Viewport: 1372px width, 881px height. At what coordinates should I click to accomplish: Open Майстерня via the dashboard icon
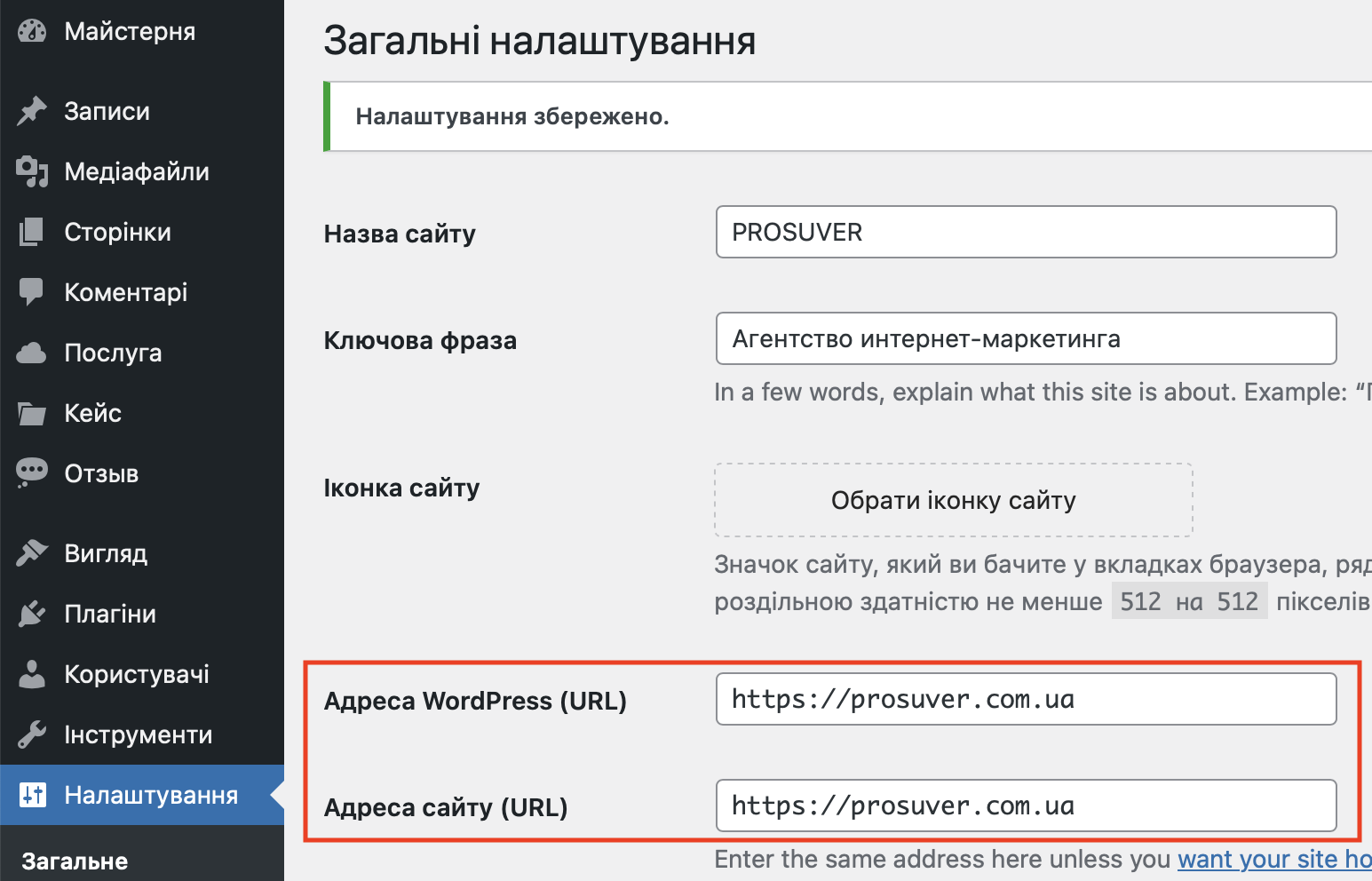click(32, 31)
